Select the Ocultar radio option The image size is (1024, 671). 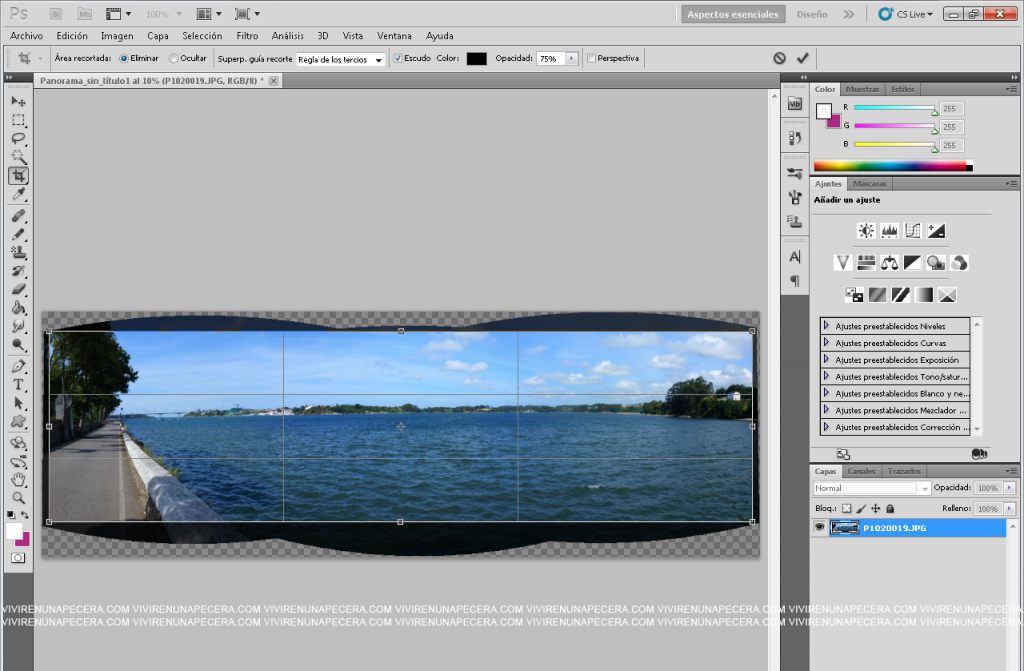point(174,58)
